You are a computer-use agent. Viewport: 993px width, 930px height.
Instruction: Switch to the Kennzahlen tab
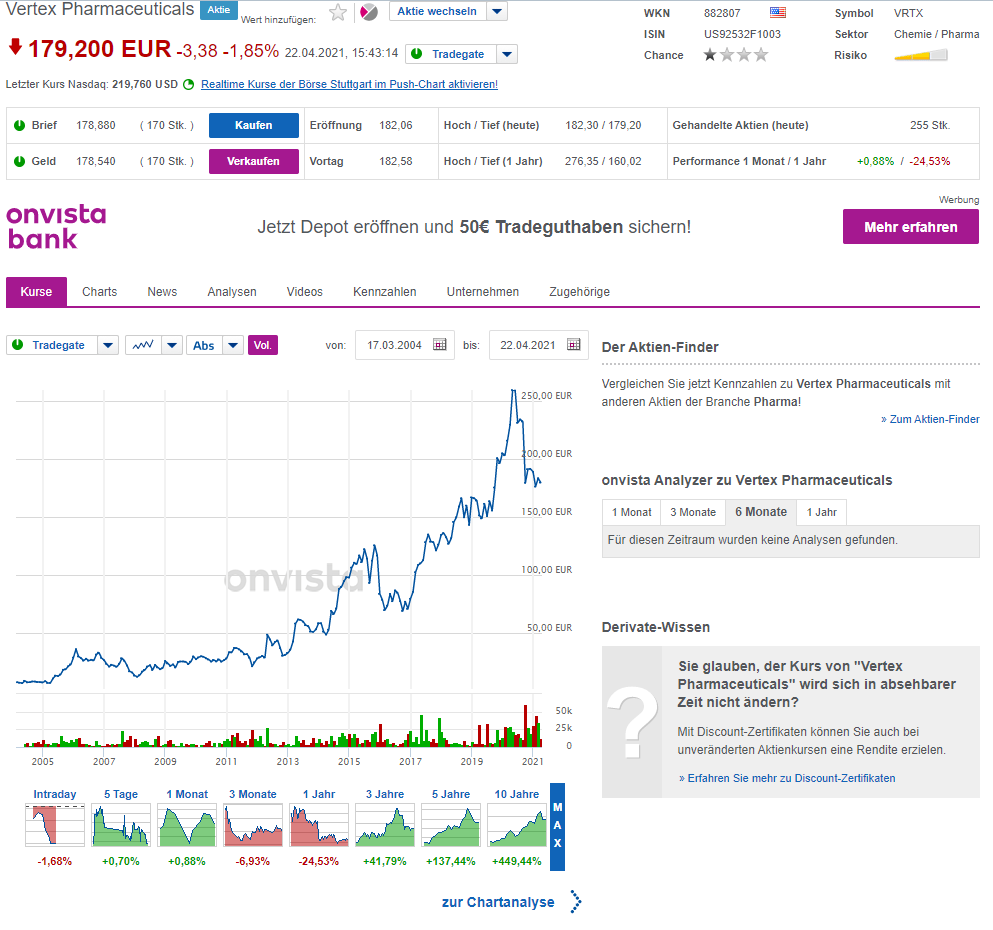tap(384, 292)
